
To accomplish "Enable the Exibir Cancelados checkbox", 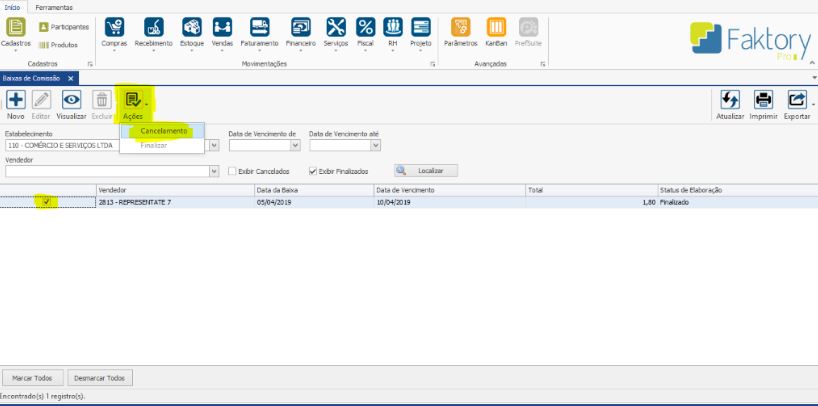I will pos(233,171).
